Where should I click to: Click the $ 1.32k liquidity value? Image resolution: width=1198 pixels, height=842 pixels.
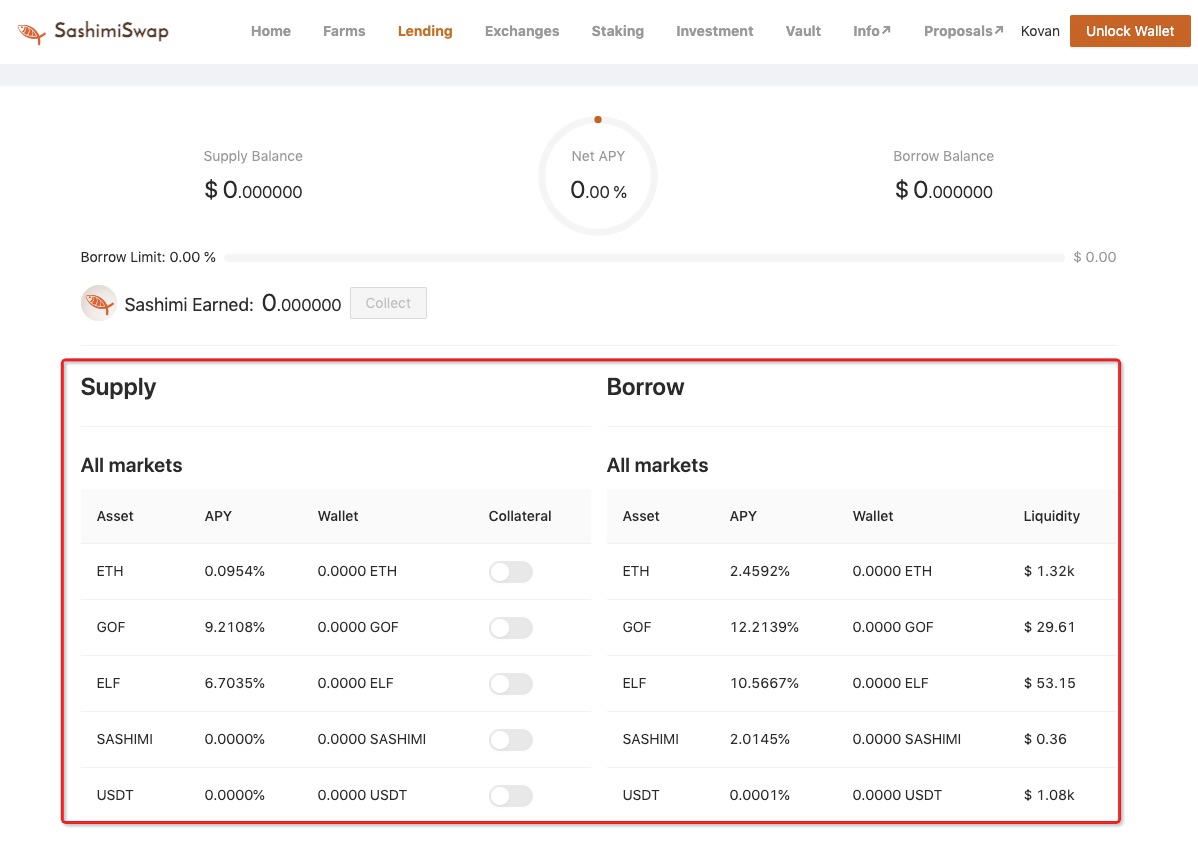pos(1049,571)
